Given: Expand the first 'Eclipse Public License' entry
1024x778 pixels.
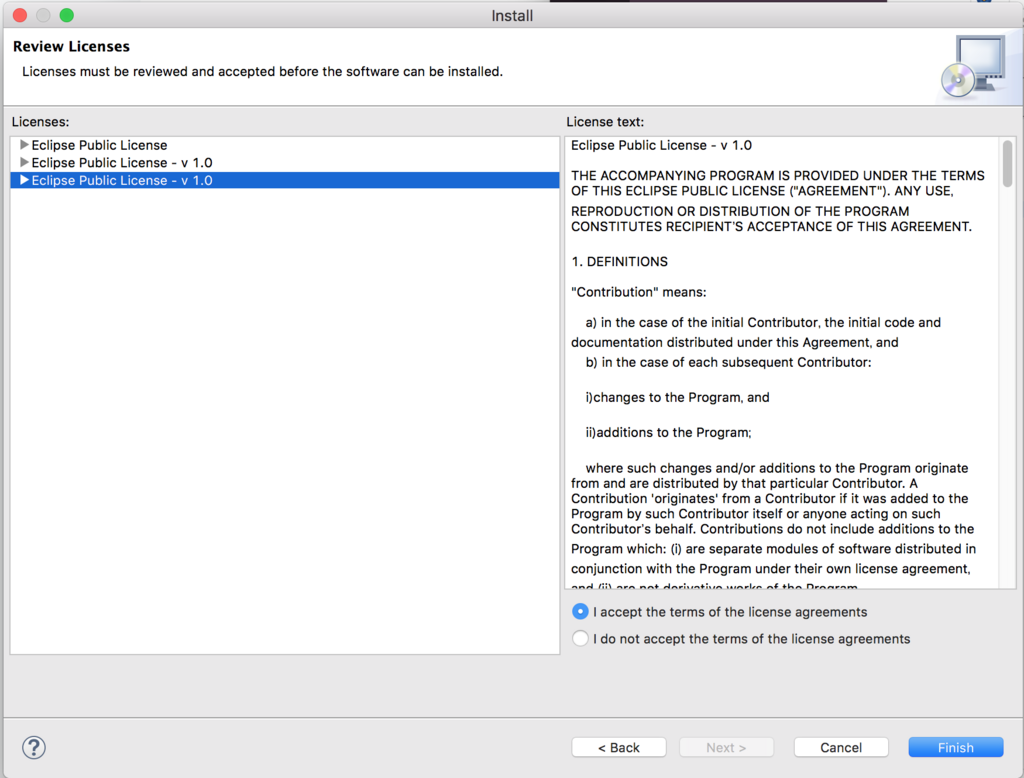Looking at the screenshot, I should pos(24,144).
